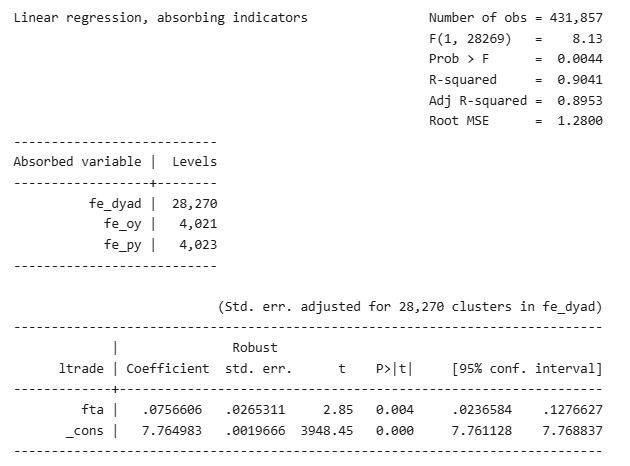This screenshot has height=466, width=630.
Task: Click the '[95% conf. interval]' header
Action: (527, 368)
